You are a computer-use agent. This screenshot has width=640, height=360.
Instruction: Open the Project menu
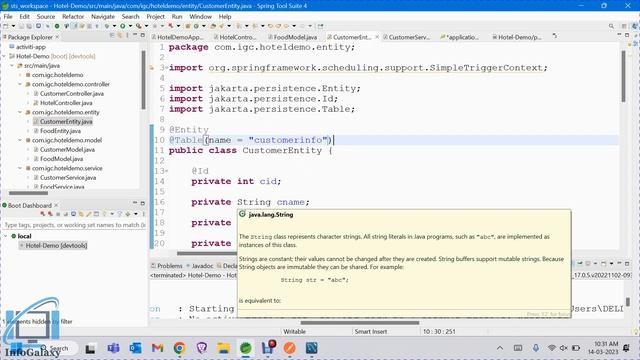156,16
